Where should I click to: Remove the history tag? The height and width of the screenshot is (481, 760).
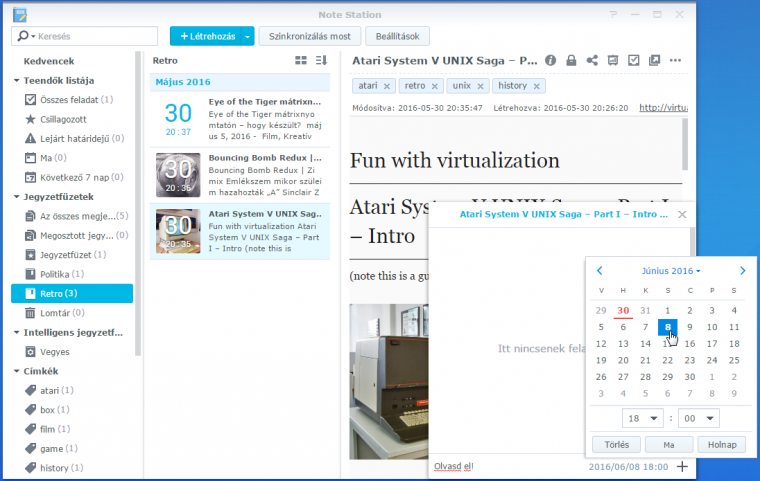point(537,86)
